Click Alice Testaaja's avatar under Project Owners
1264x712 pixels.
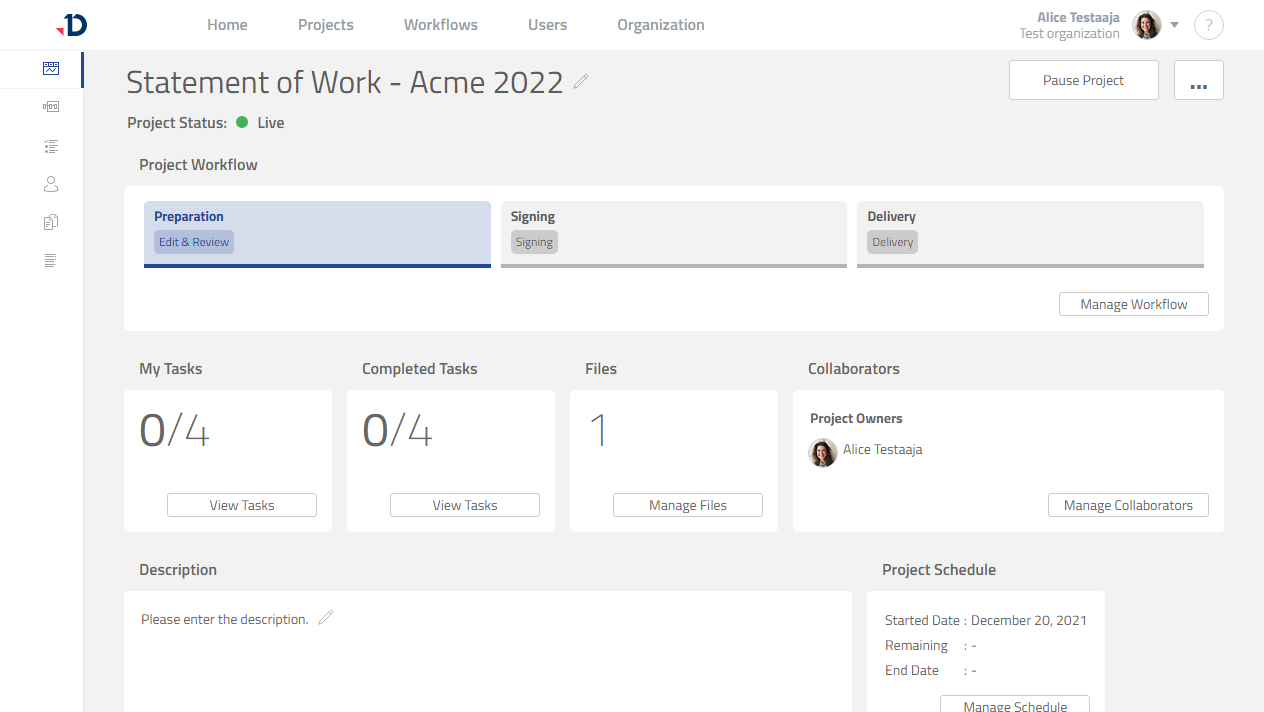pyautogui.click(x=822, y=453)
